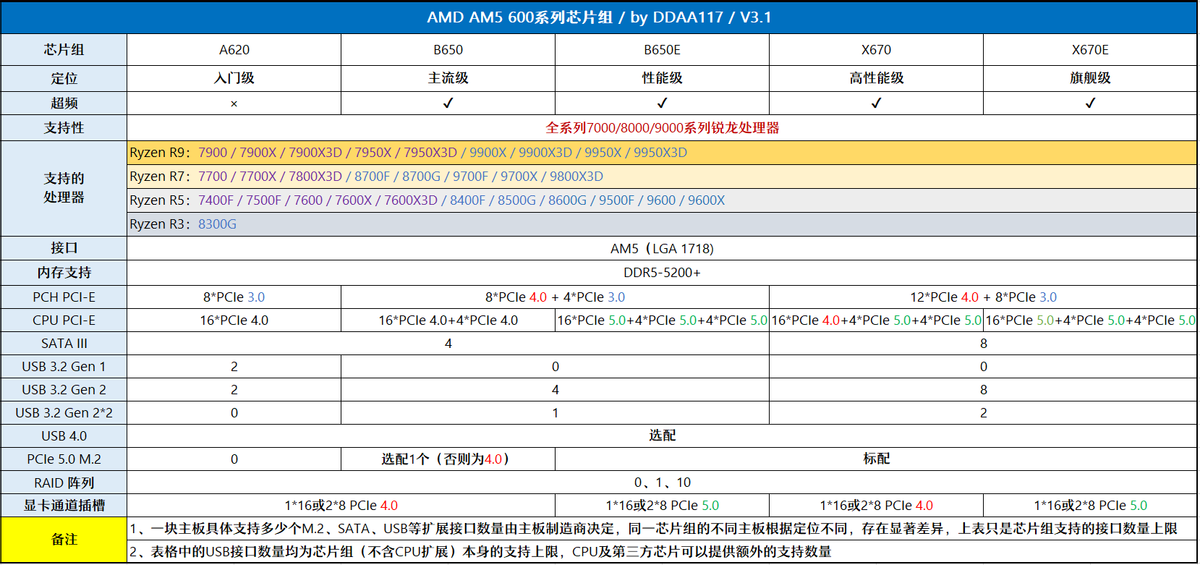Select the 'AM5 (LGA 1718)' cell
Viewport: 1200px width, 565px height.
662,248
